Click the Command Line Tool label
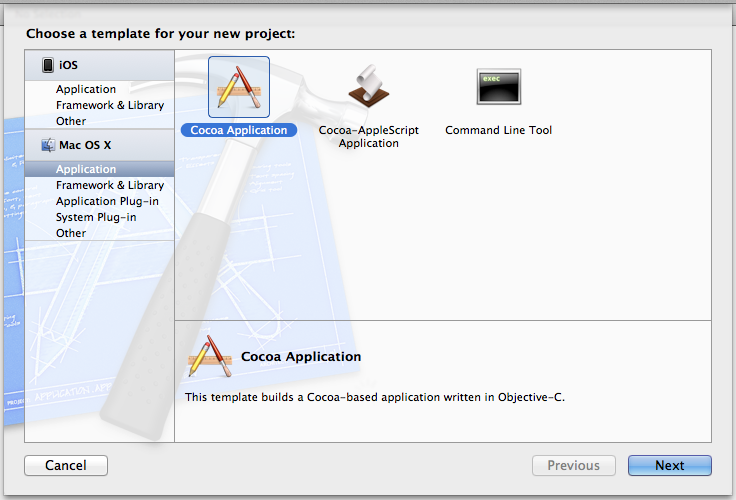This screenshot has width=736, height=500. [498, 130]
